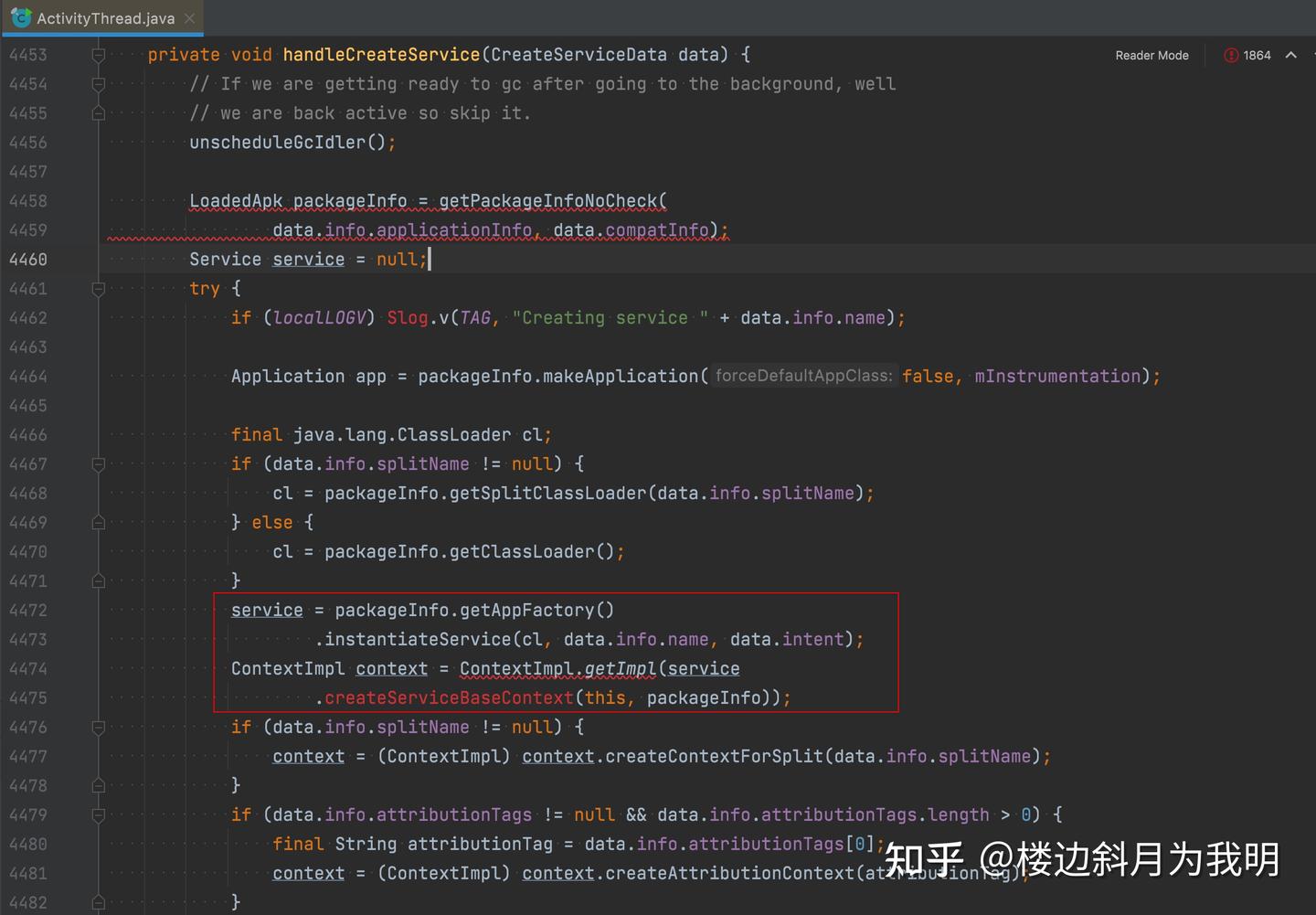This screenshot has height=915, width=1316.
Task: Place cursor on 'Service service = null' line
Action: 308,260
